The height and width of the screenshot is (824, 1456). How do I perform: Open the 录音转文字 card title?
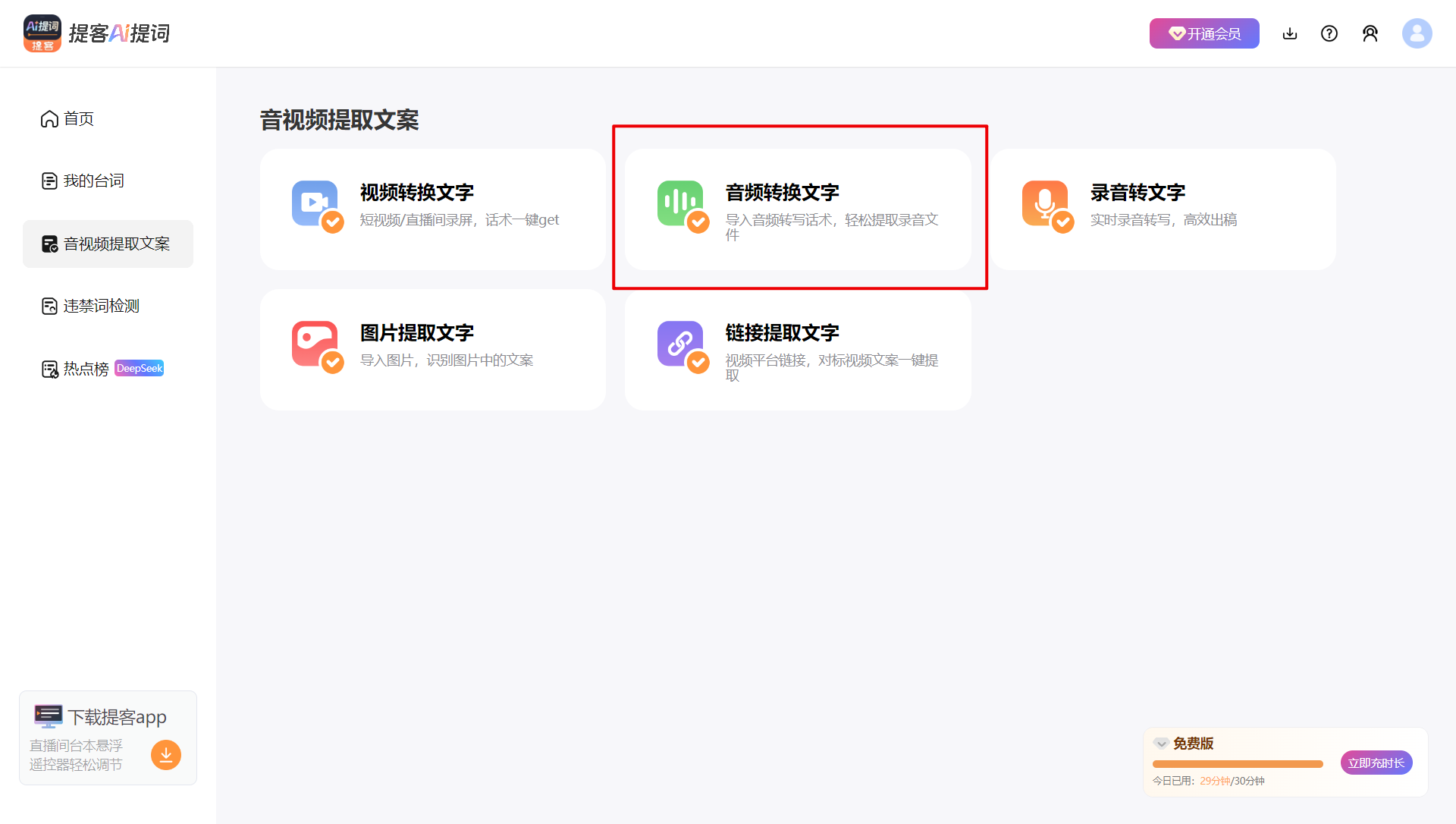point(1137,193)
